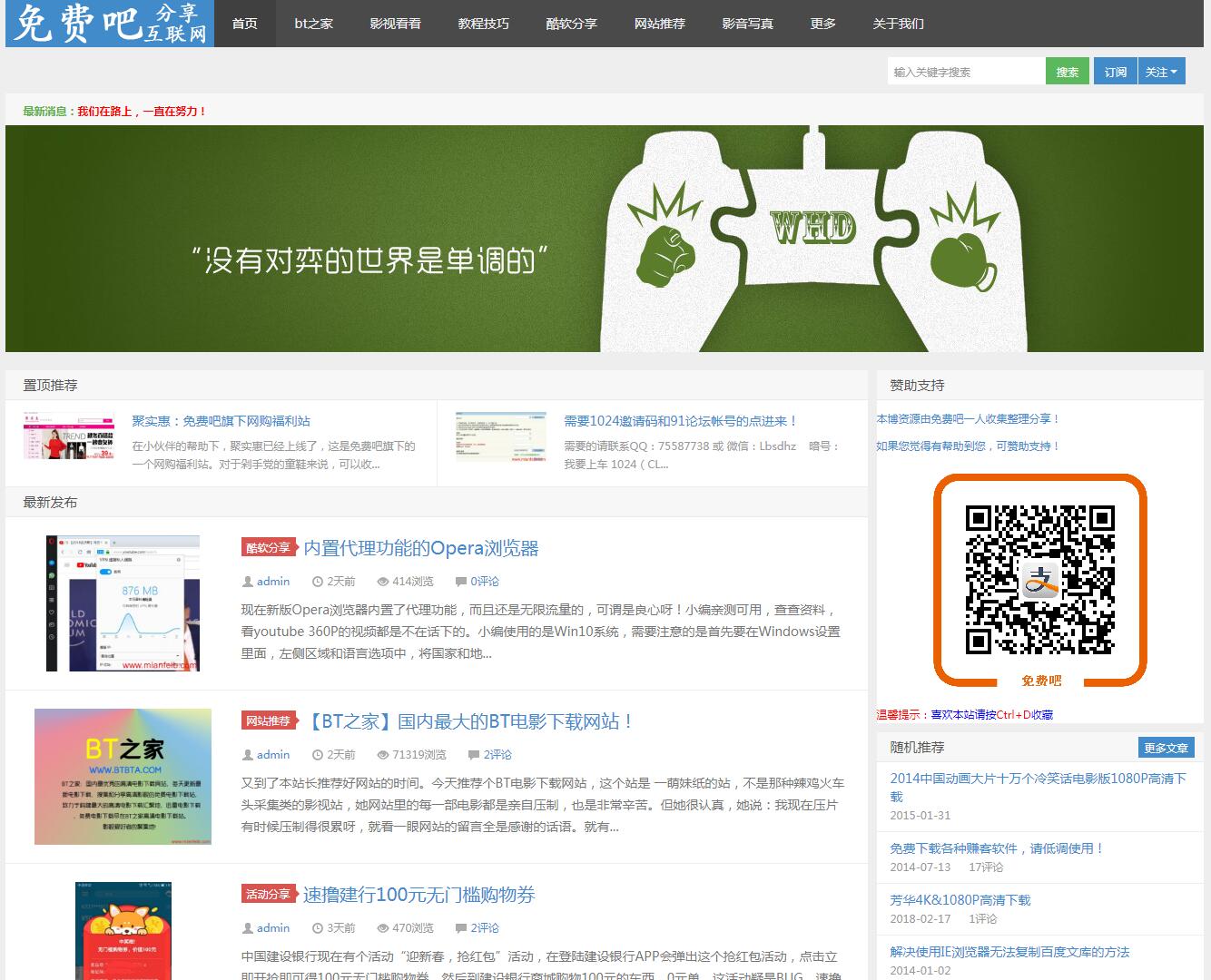Click the 赞助 QR code image
1211x980 pixels.
(1040, 581)
